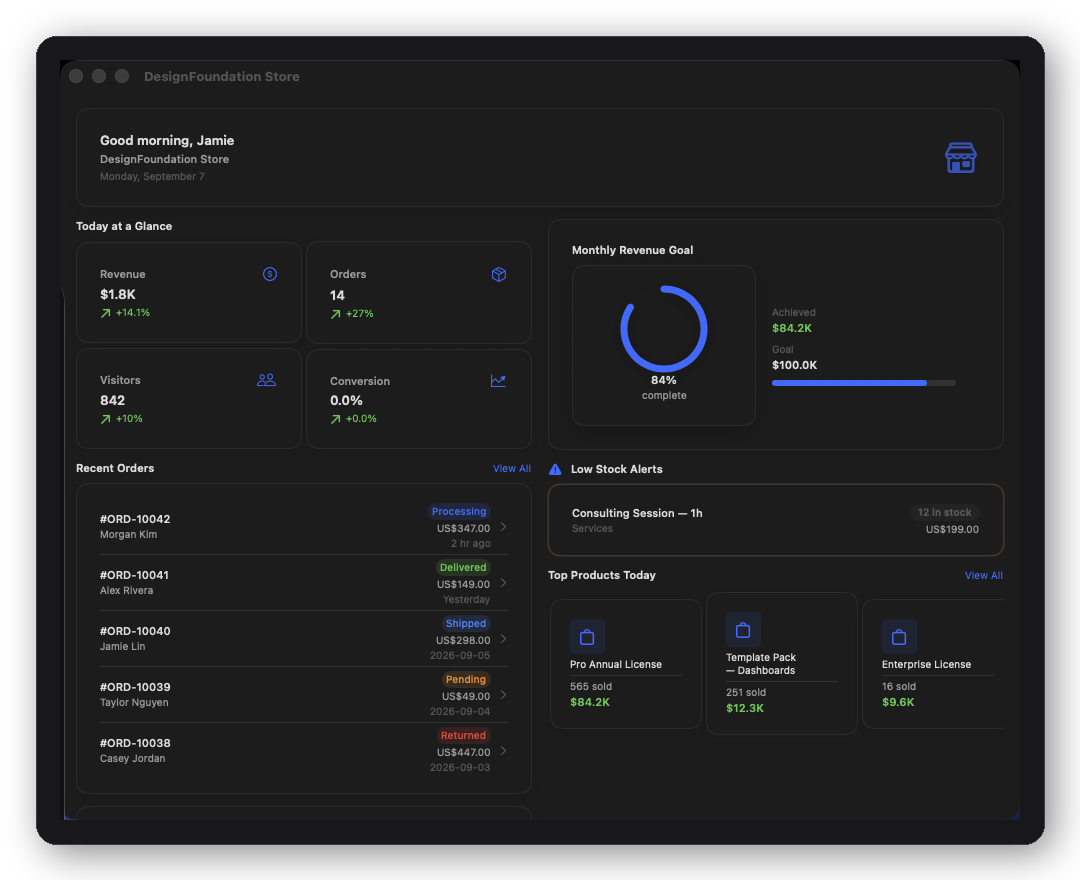
Task: Click the 251 sold count
Action: point(746,693)
